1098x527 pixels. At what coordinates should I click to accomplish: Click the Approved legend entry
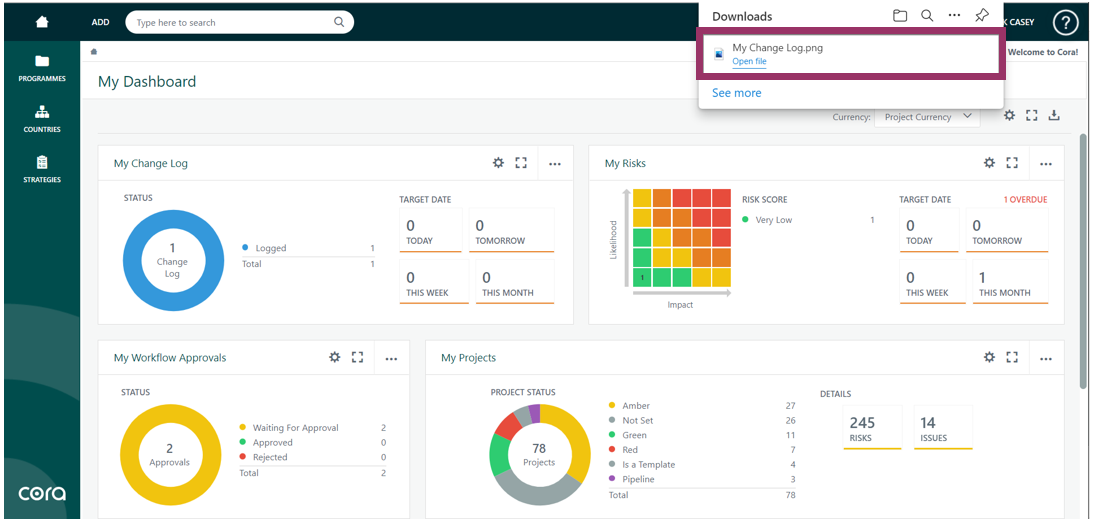[x=312, y=442]
